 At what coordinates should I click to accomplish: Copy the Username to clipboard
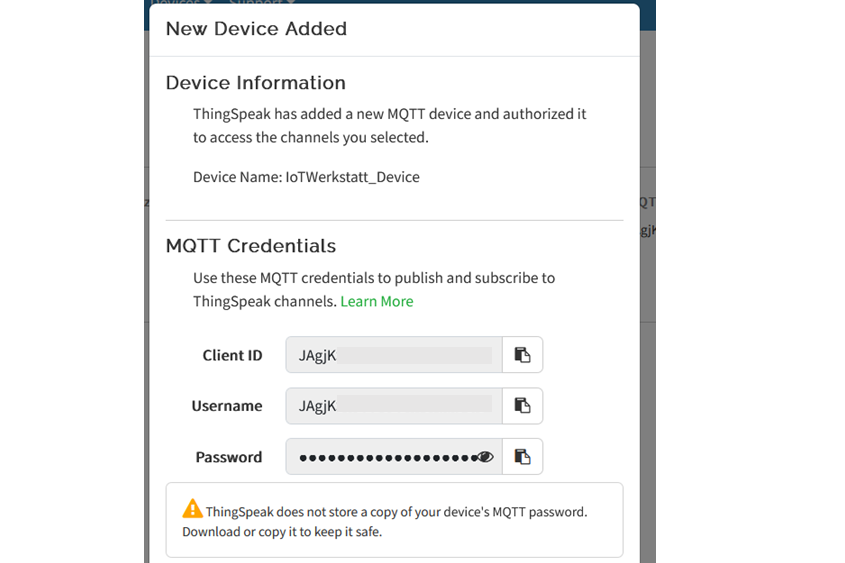pos(522,406)
